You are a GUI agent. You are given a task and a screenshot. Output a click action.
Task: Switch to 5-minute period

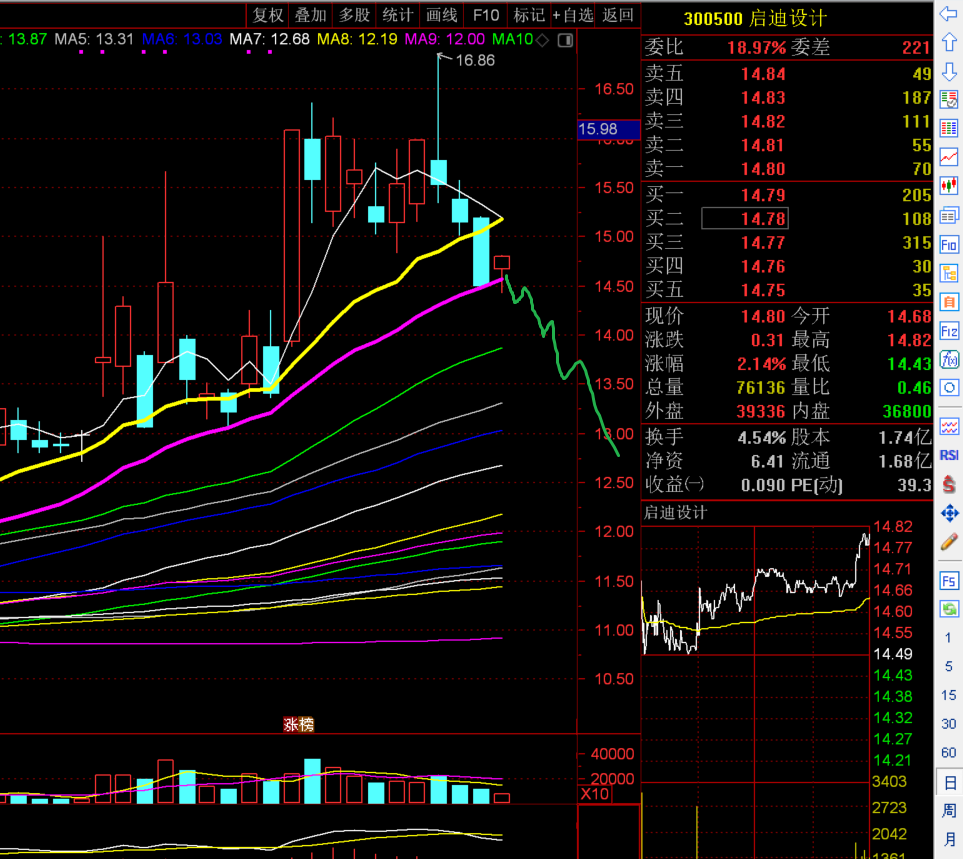[948, 666]
